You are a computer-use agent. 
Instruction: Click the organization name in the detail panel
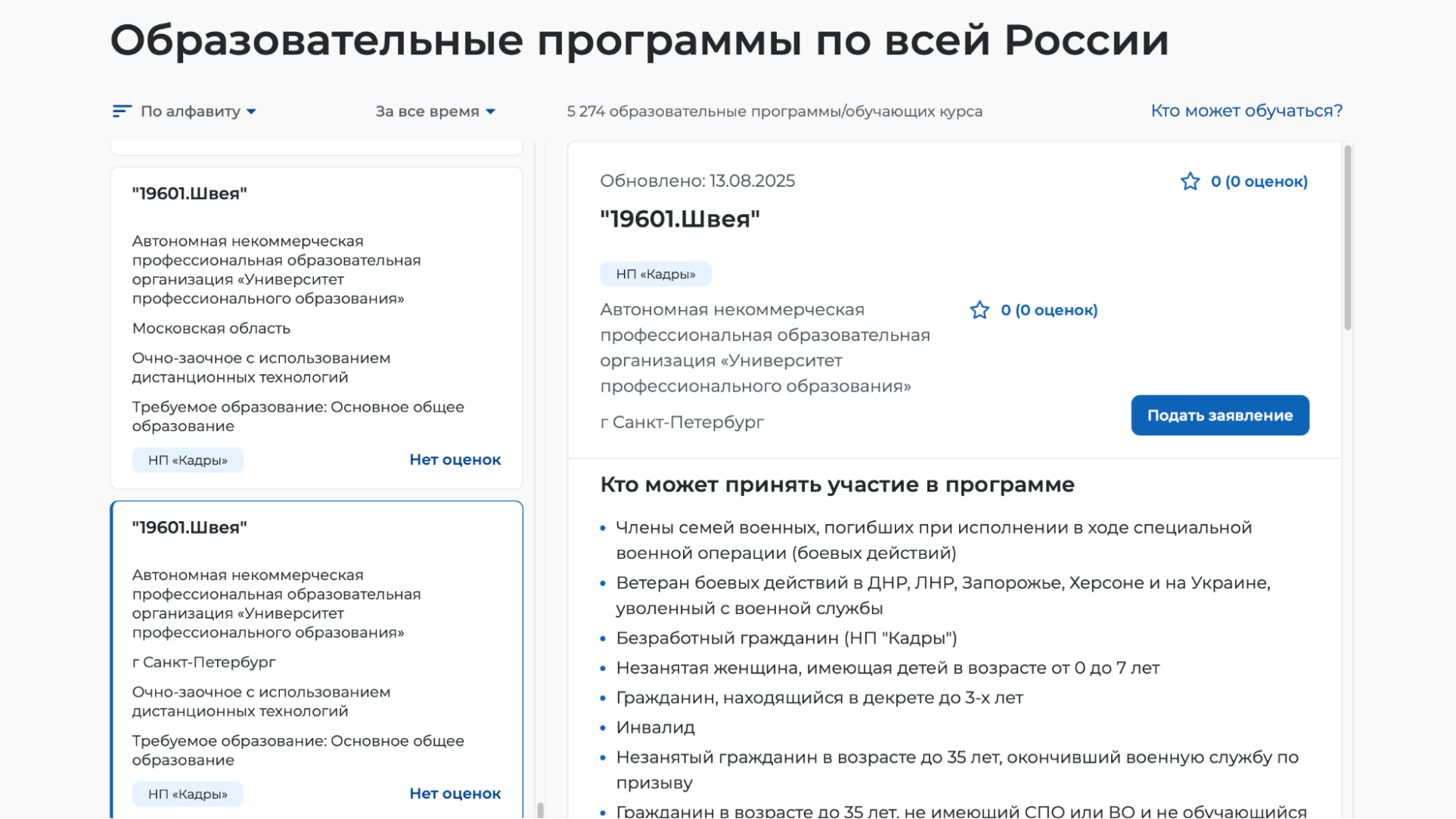[765, 348]
